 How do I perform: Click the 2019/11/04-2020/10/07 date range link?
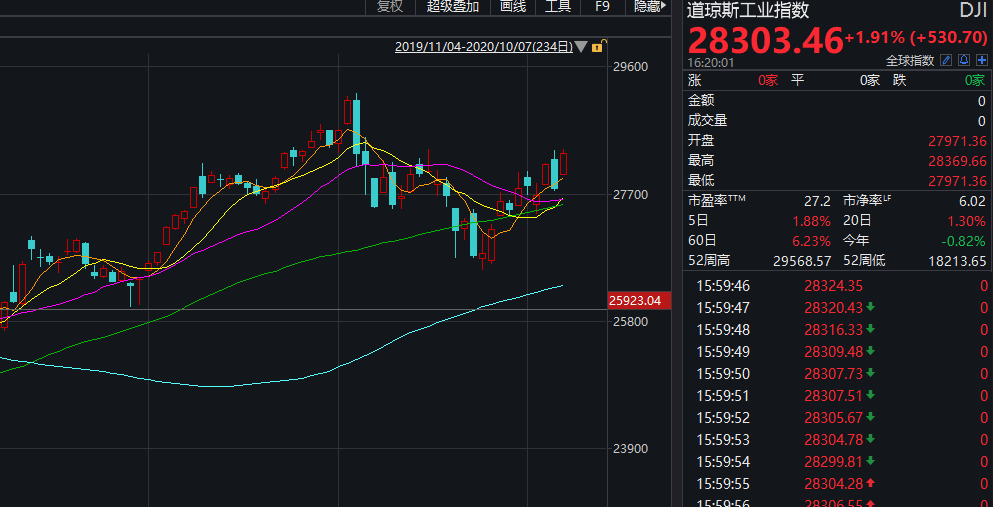click(x=483, y=47)
